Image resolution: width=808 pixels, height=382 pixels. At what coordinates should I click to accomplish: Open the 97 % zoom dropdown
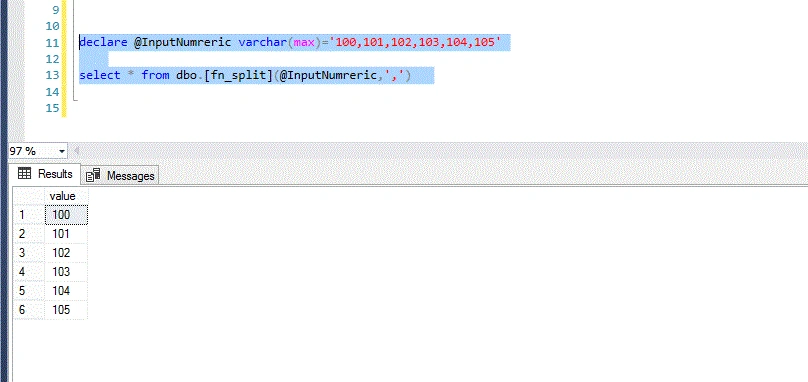(x=62, y=151)
